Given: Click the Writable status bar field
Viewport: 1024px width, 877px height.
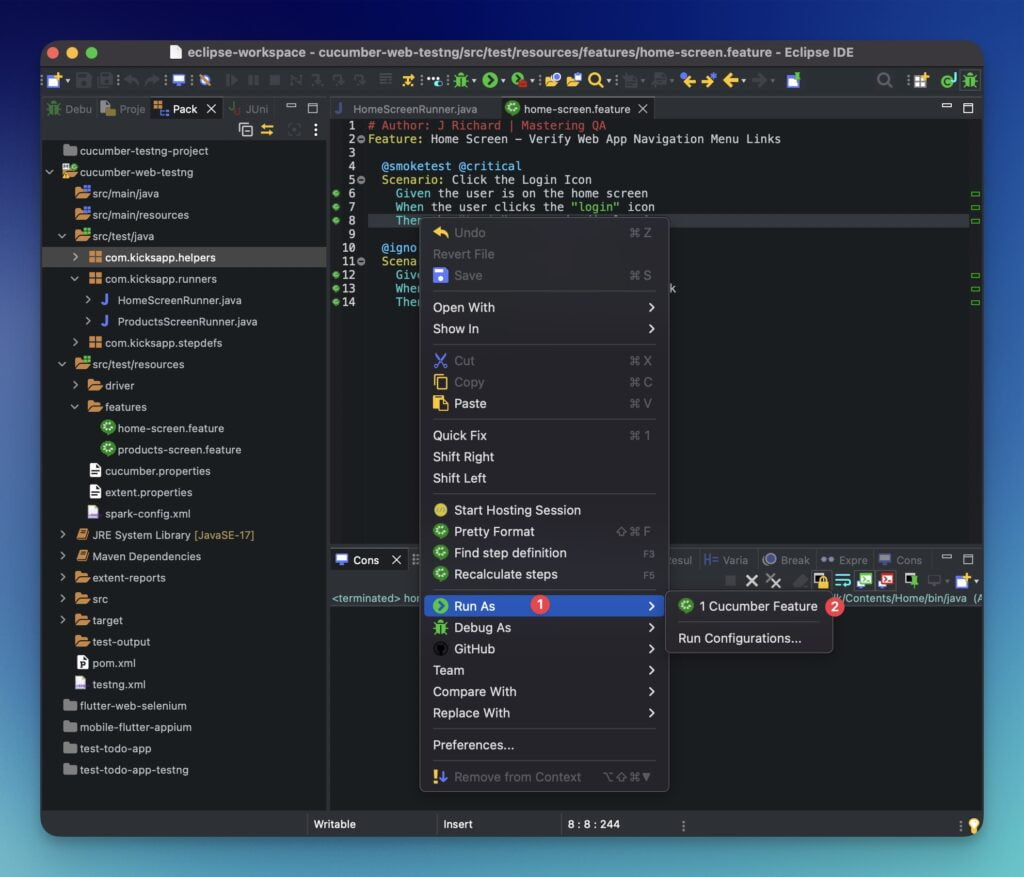Looking at the screenshot, I should pos(334,824).
